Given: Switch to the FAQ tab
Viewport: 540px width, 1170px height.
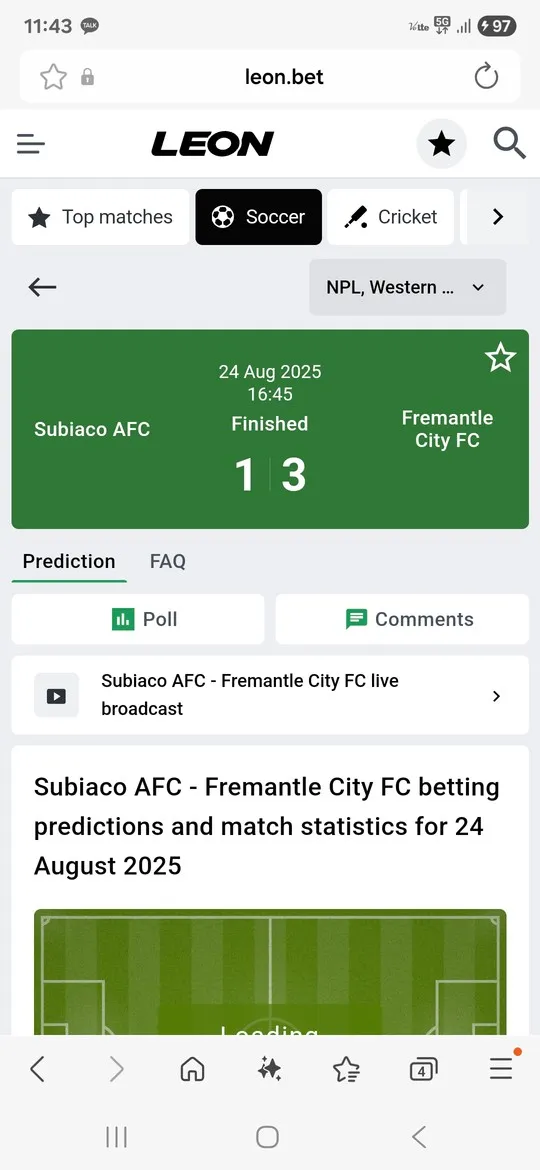Looking at the screenshot, I should click(x=168, y=561).
